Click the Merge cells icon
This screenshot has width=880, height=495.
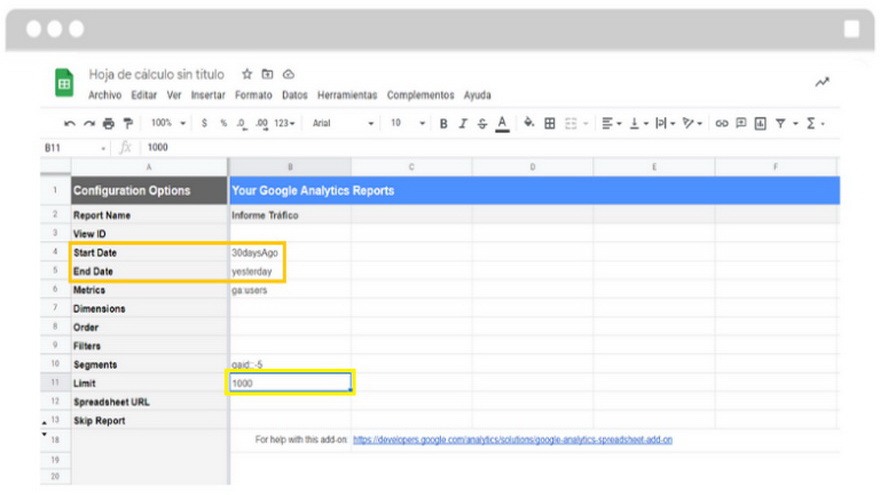tap(571, 123)
